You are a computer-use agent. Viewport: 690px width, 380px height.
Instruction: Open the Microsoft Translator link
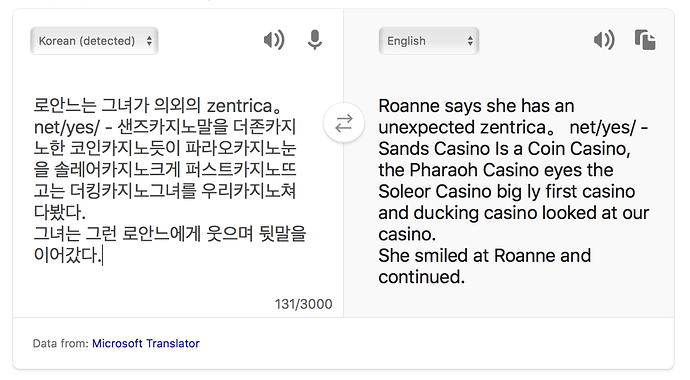[146, 343]
